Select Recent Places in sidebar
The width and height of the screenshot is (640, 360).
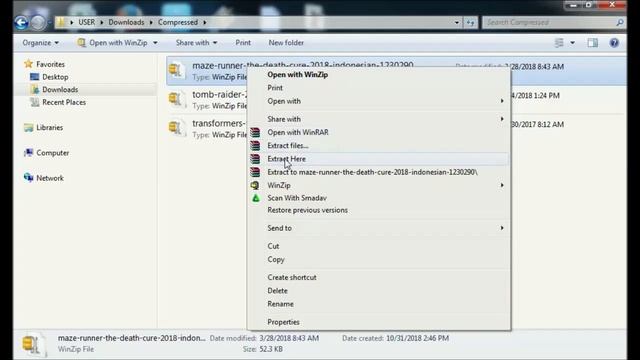(64, 102)
